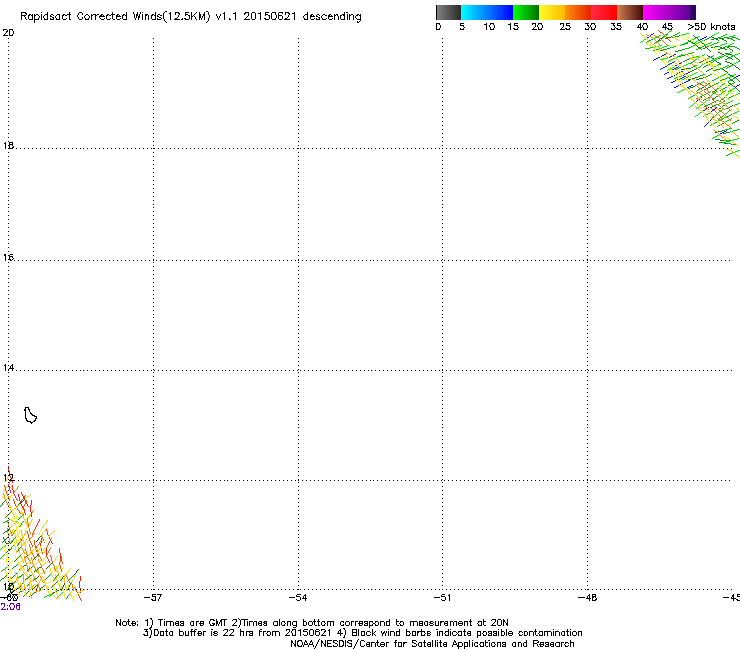Click the purple 2:08 time label

pos(10,607)
